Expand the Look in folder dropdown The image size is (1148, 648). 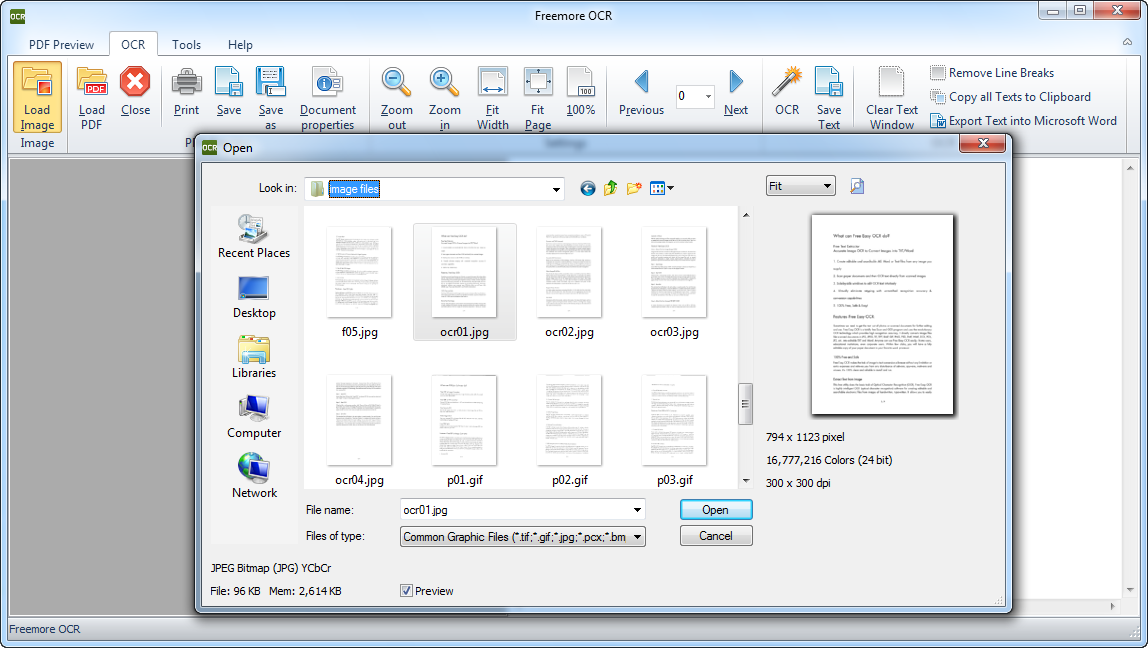point(556,189)
